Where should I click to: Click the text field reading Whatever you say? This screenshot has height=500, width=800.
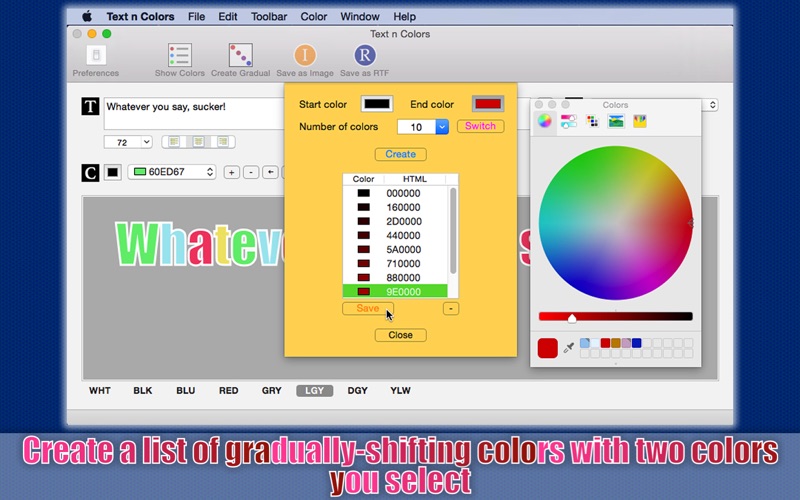[194, 113]
